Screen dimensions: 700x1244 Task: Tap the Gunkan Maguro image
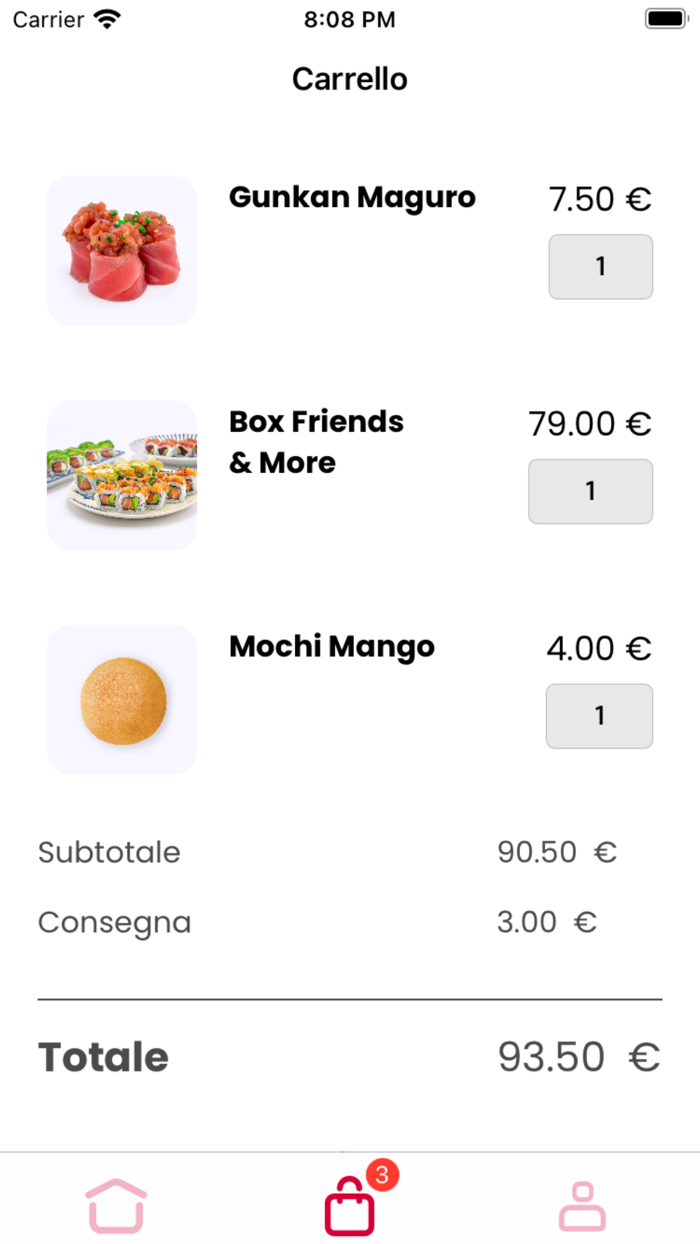pos(121,250)
